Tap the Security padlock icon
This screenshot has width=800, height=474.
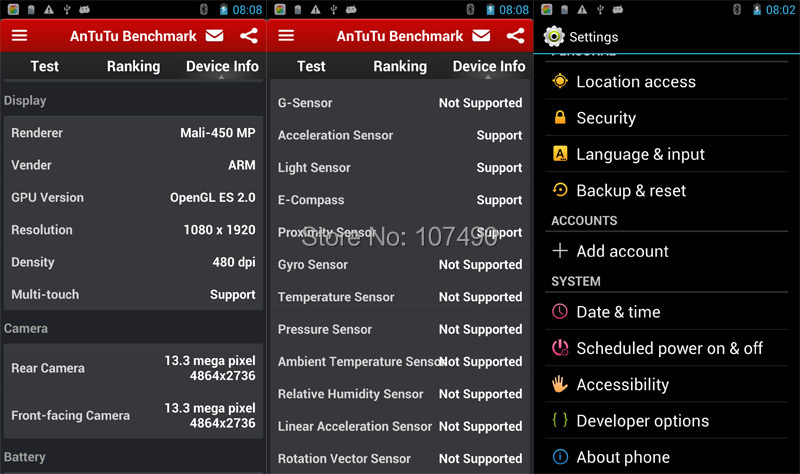560,117
